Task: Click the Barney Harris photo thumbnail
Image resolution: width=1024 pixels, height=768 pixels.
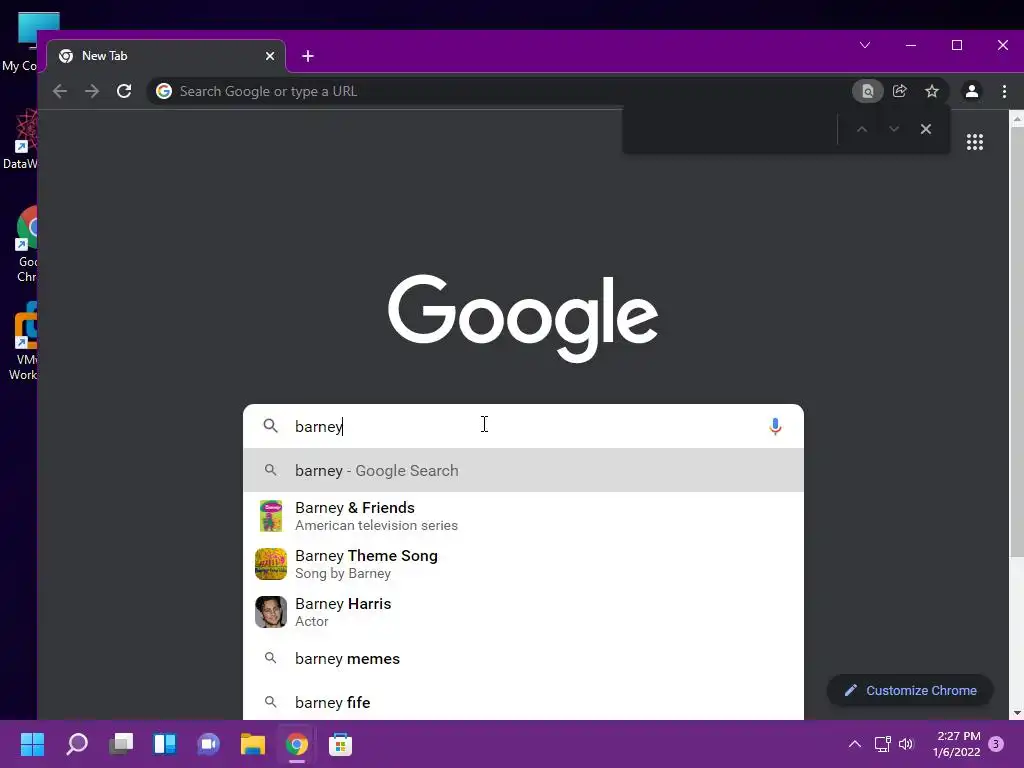Action: tap(271, 612)
